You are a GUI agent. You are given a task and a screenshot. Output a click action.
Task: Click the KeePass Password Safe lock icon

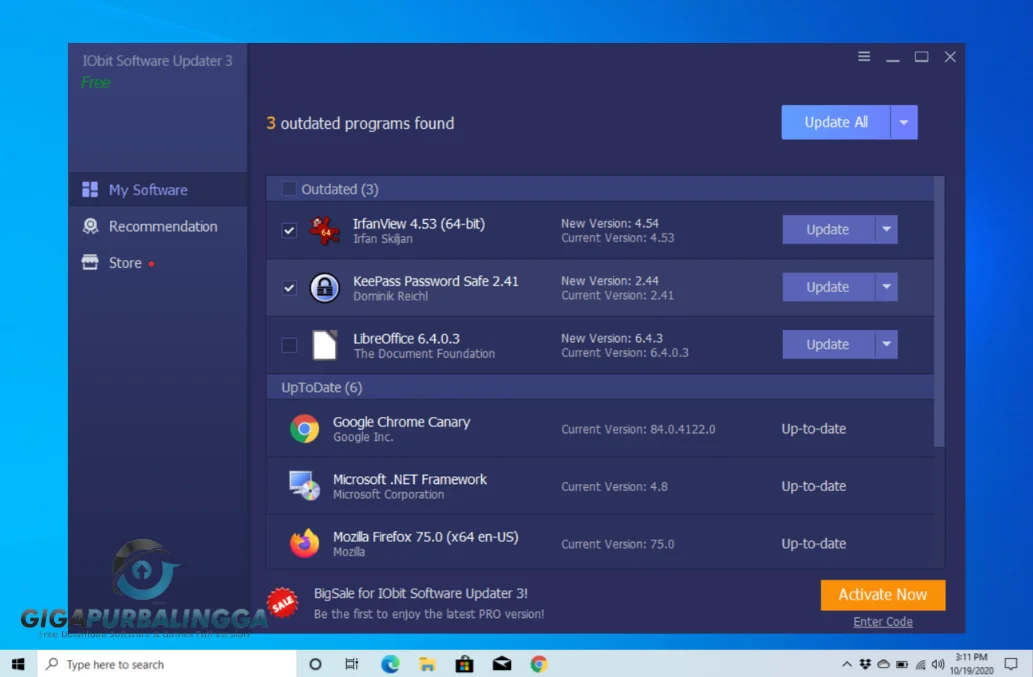pos(323,287)
